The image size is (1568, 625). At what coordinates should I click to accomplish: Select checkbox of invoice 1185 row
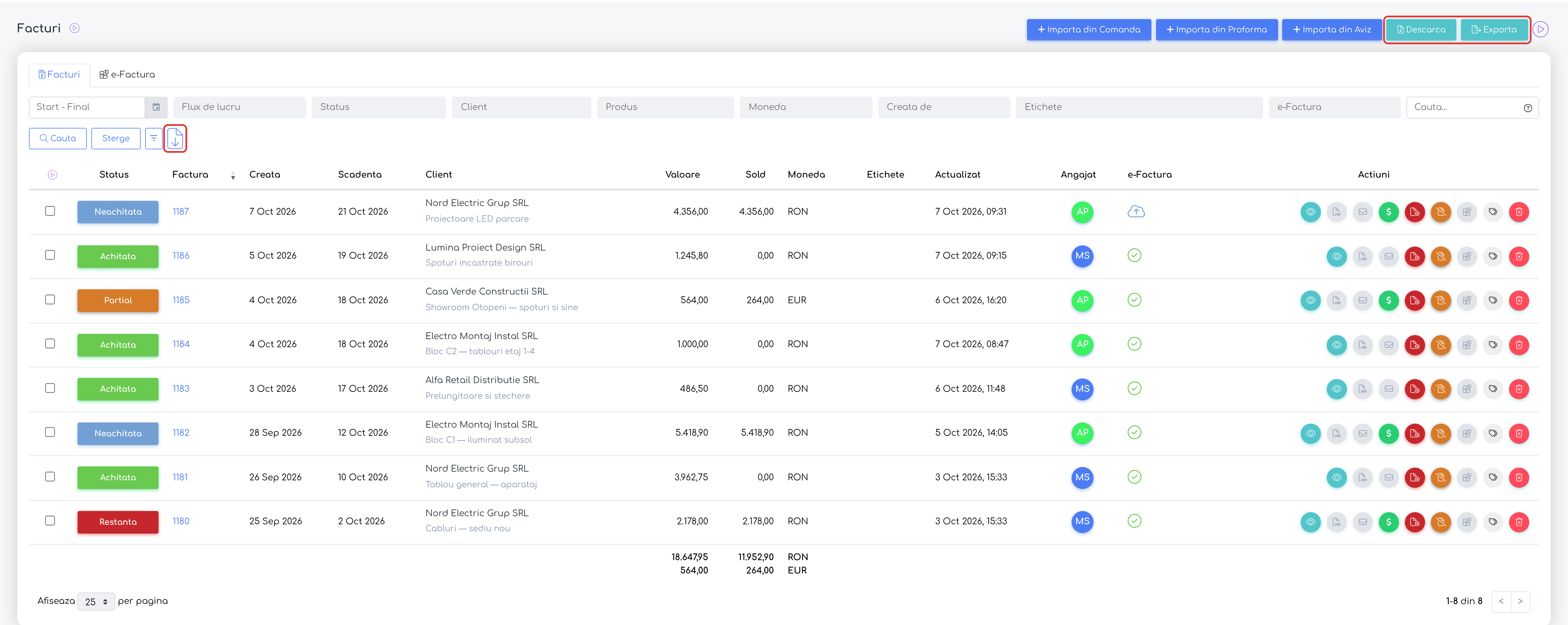coord(50,299)
